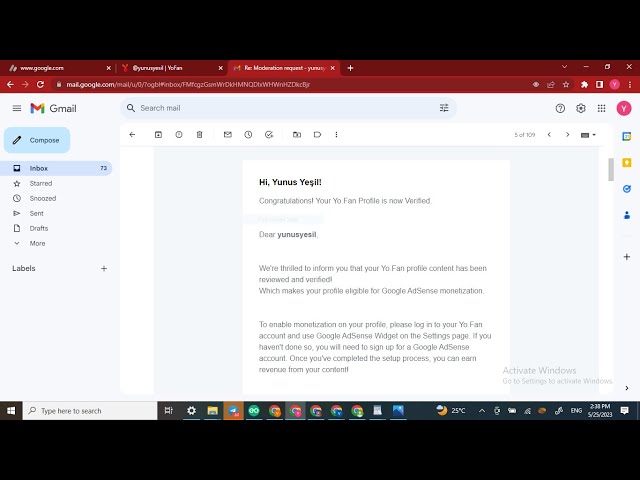Screen dimensions: 640x480
Task: Open tab search dropdown chevron
Action: coord(564,67)
